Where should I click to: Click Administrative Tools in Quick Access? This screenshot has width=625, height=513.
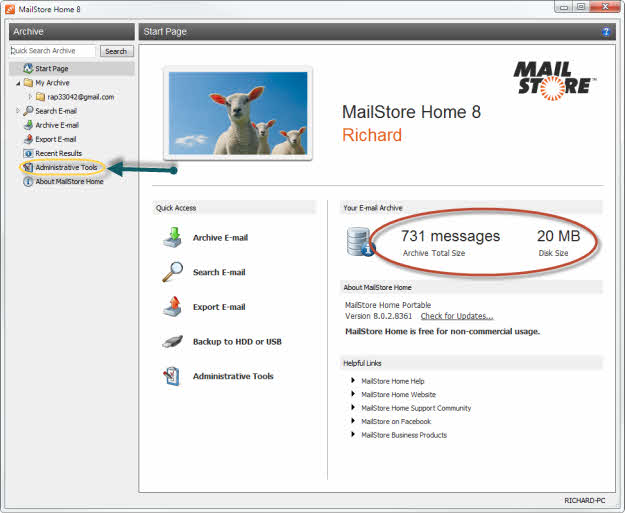233,376
